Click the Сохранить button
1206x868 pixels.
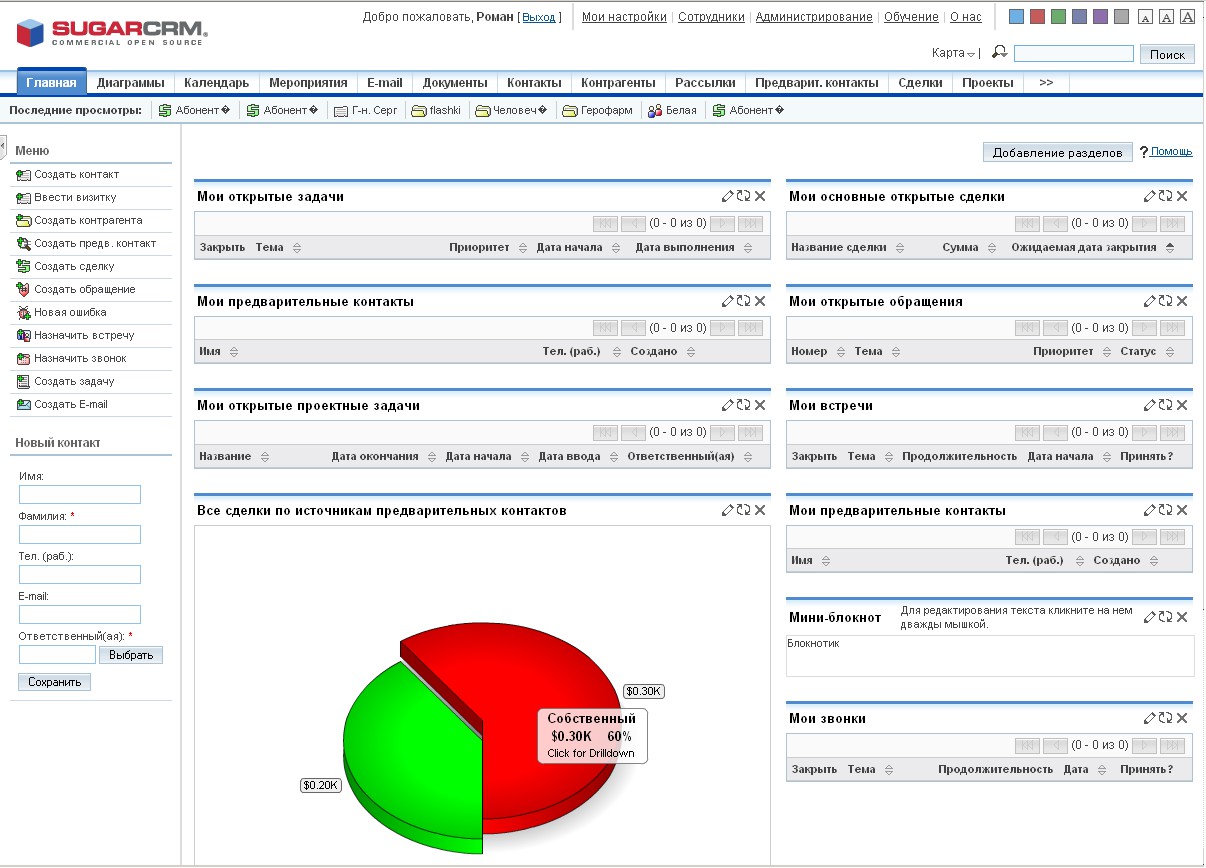[x=54, y=682]
